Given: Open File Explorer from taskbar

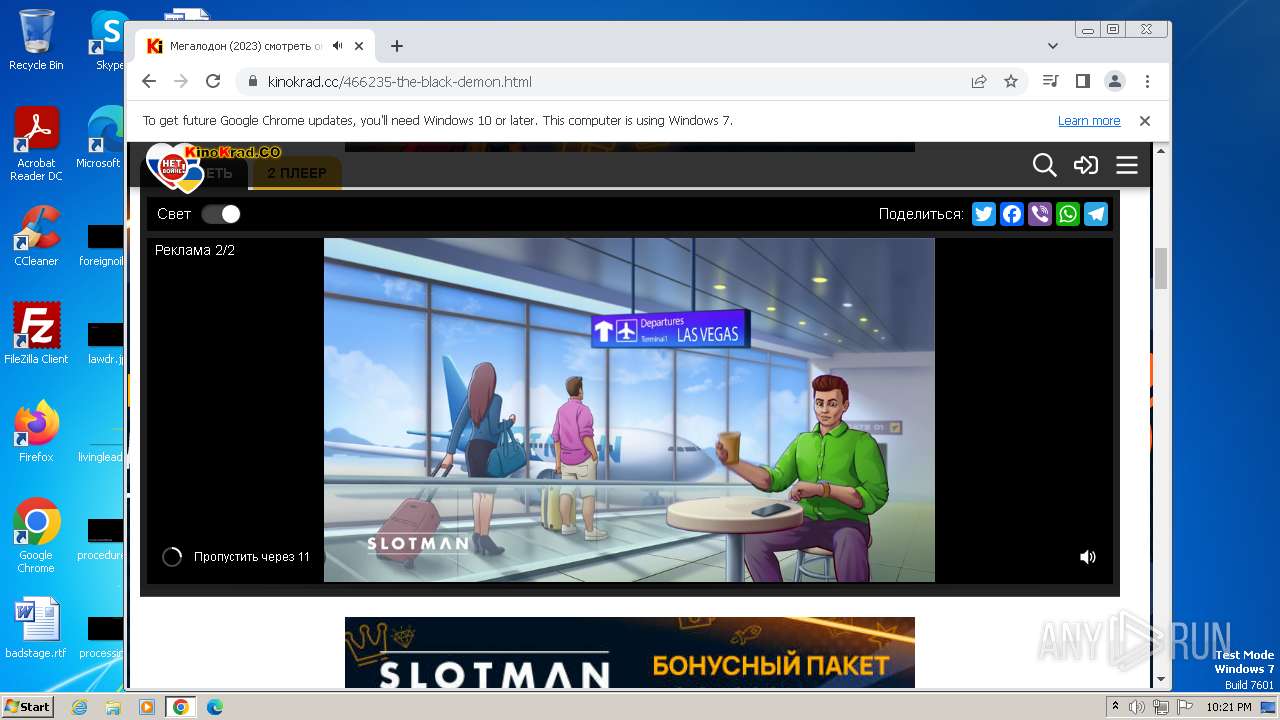Looking at the screenshot, I should pyautogui.click(x=113, y=707).
